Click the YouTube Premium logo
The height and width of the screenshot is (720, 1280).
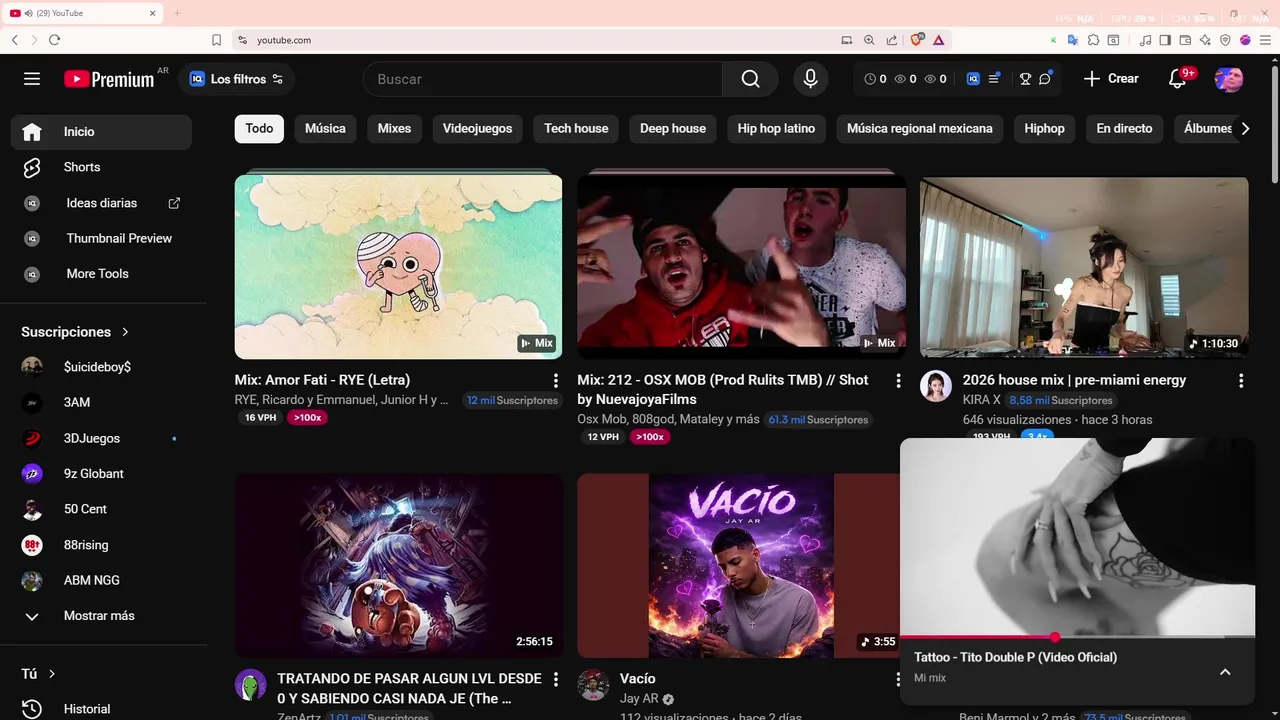(x=109, y=79)
